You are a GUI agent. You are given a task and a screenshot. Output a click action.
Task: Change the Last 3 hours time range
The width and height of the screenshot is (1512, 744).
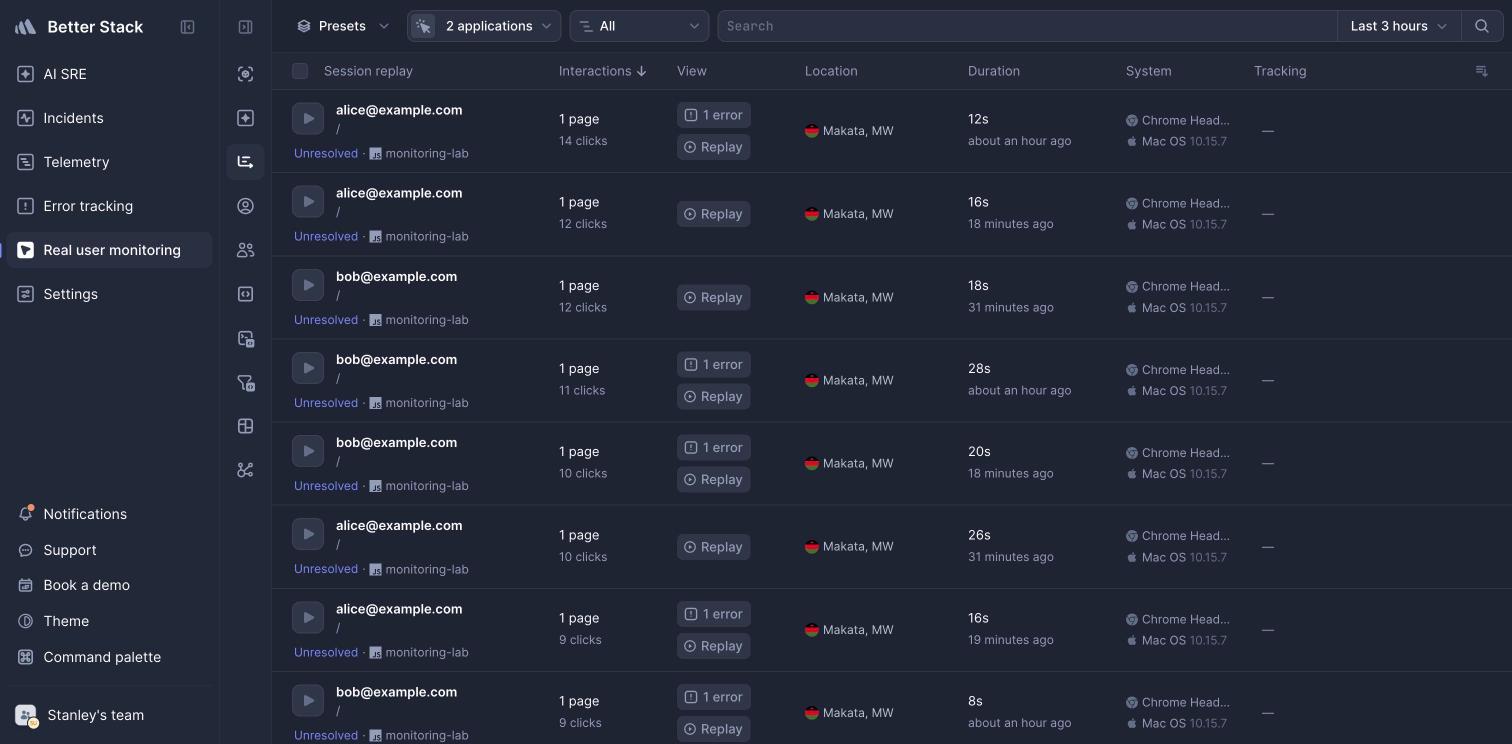[x=1399, y=26]
